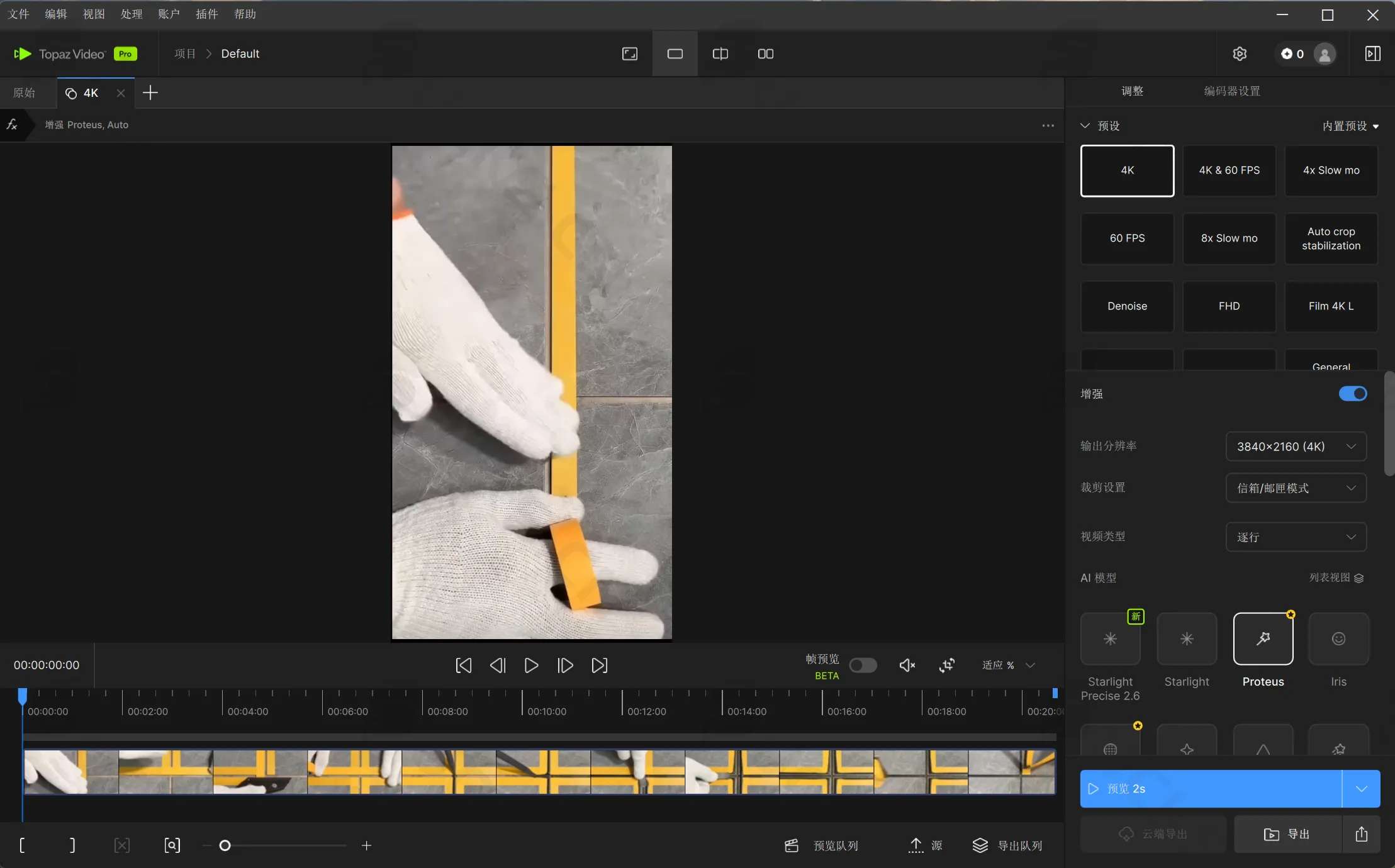Open the share export icon
This screenshot has height=868, width=1395.
[x=1361, y=834]
